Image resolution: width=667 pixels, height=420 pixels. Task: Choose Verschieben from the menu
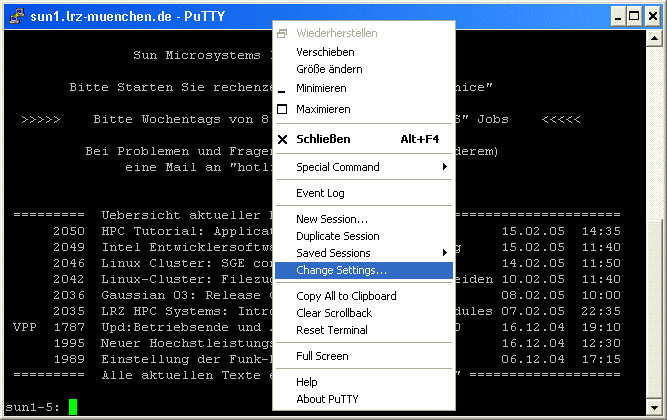(x=364, y=52)
